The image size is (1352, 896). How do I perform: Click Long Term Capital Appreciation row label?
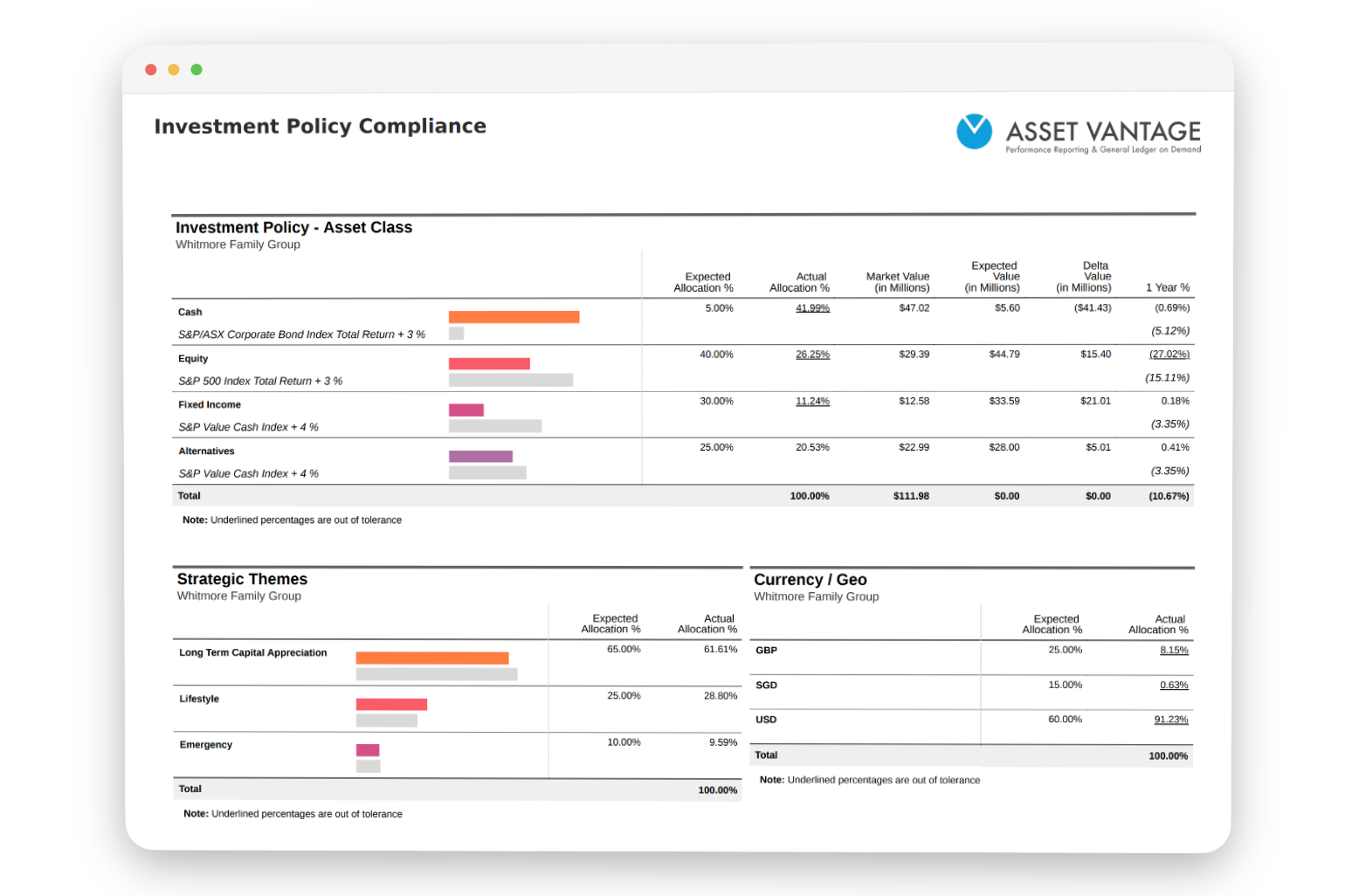tap(252, 652)
